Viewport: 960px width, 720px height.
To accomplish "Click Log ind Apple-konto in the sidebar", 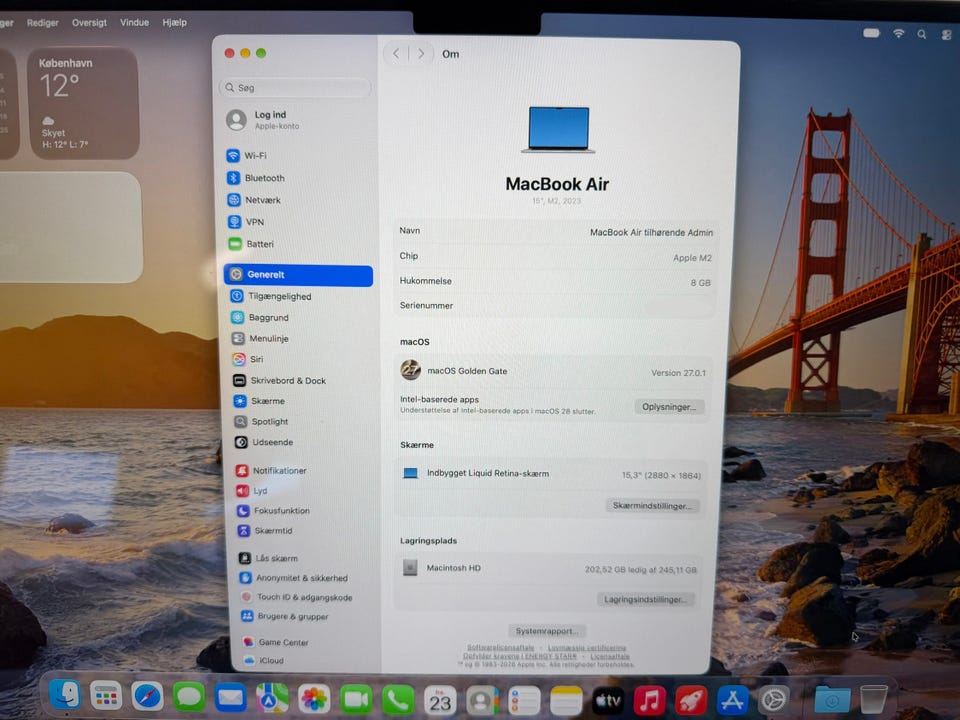I will click(263, 120).
